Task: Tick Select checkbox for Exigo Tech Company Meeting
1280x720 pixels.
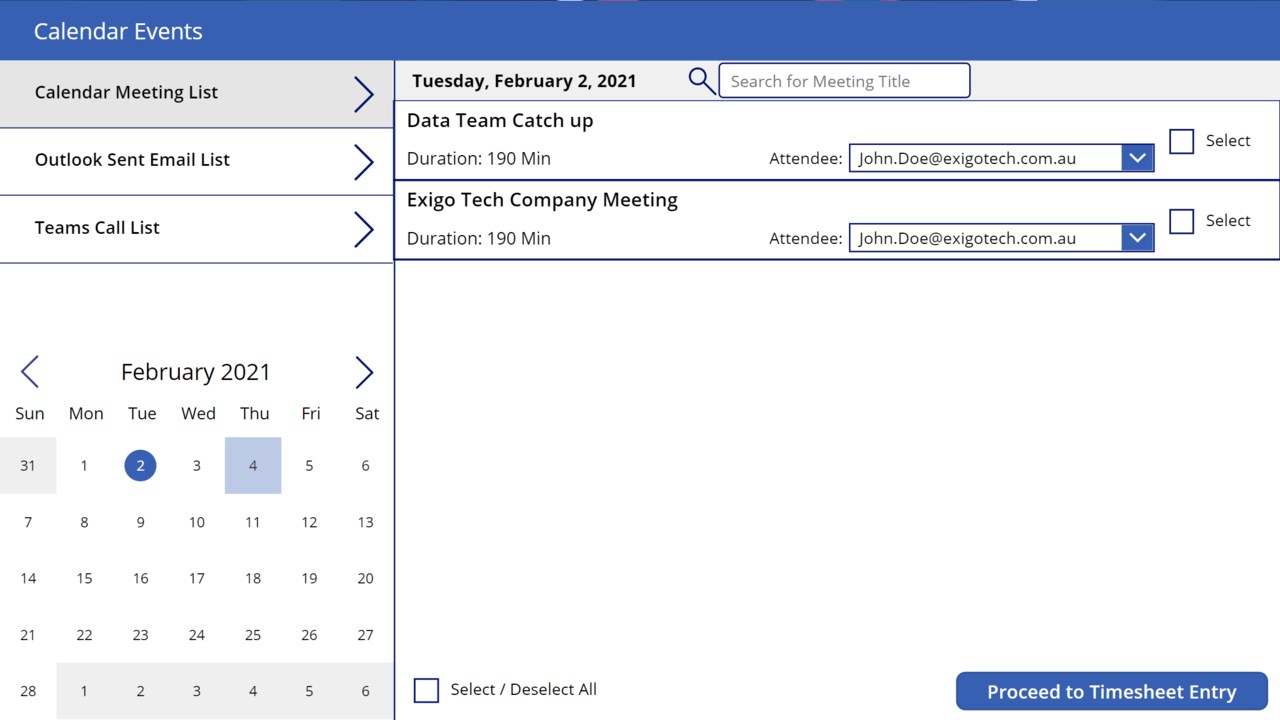Action: (1182, 221)
